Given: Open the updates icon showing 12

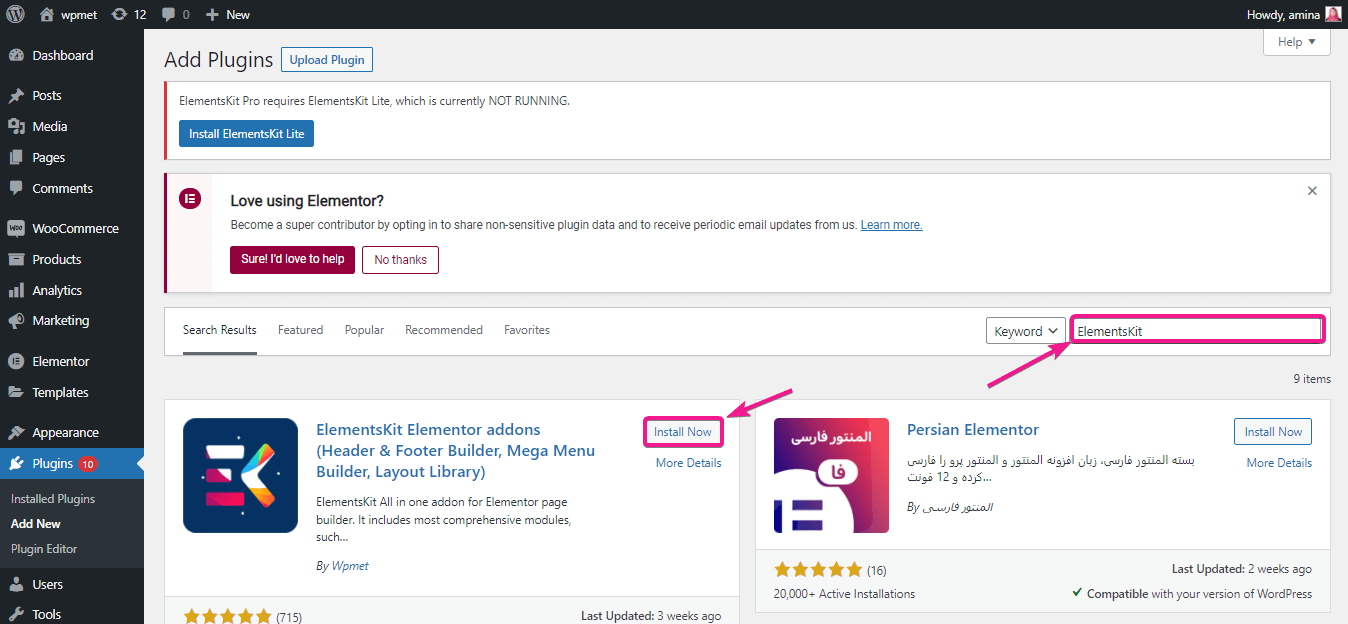Looking at the screenshot, I should click(x=119, y=14).
